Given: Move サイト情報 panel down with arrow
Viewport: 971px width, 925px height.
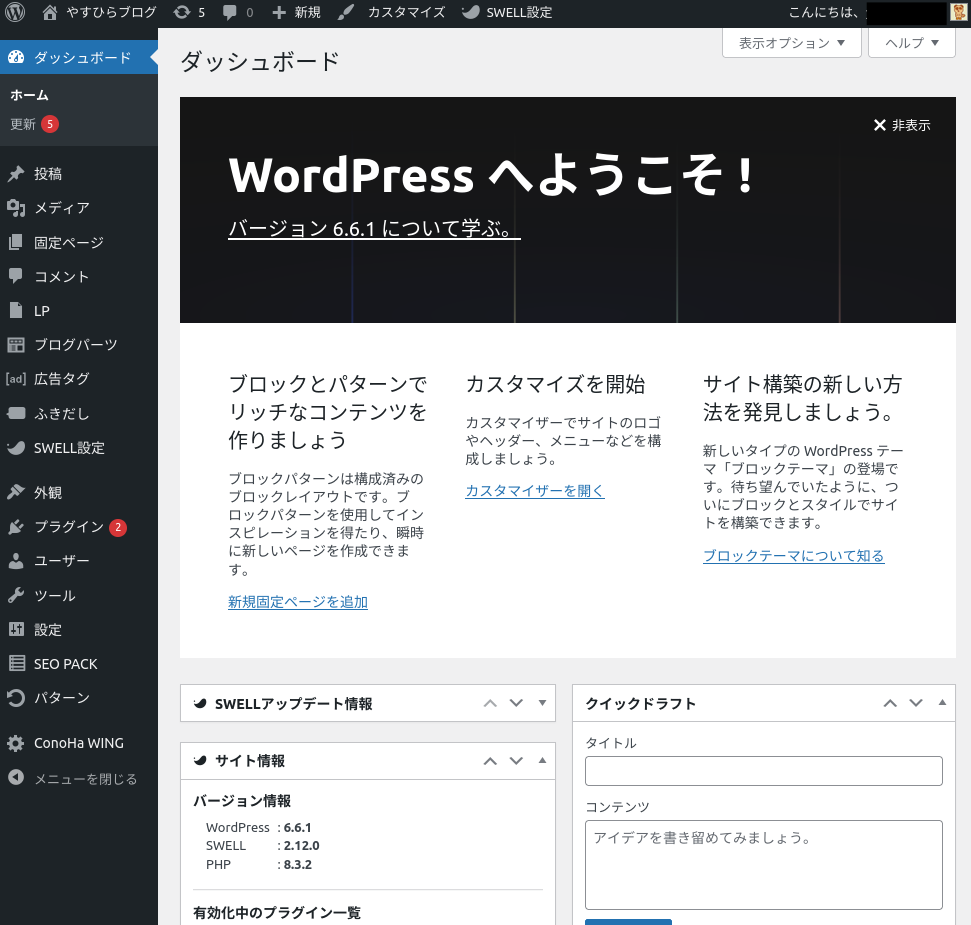Looking at the screenshot, I should click(516, 761).
